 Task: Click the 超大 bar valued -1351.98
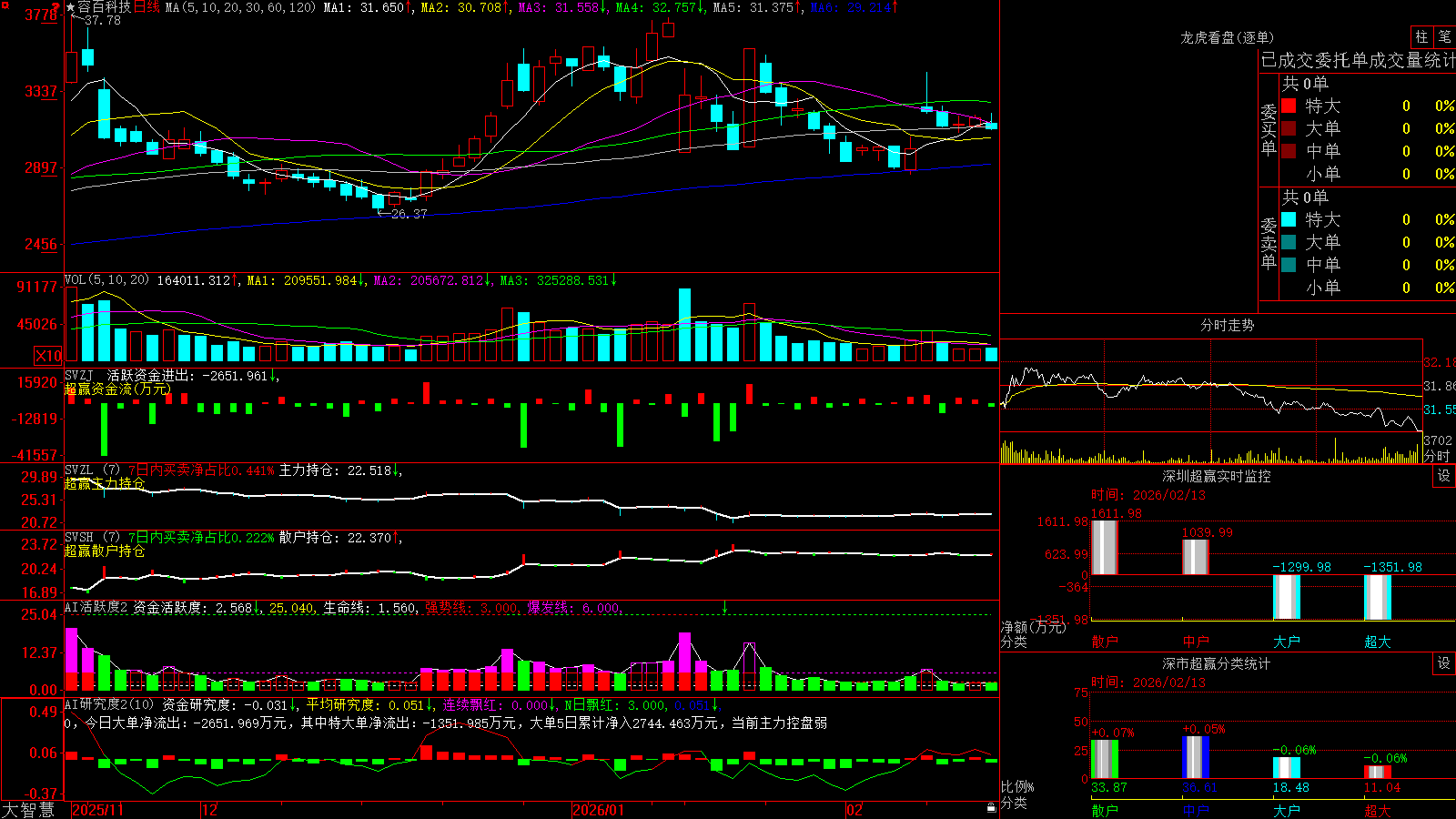tap(1378, 598)
